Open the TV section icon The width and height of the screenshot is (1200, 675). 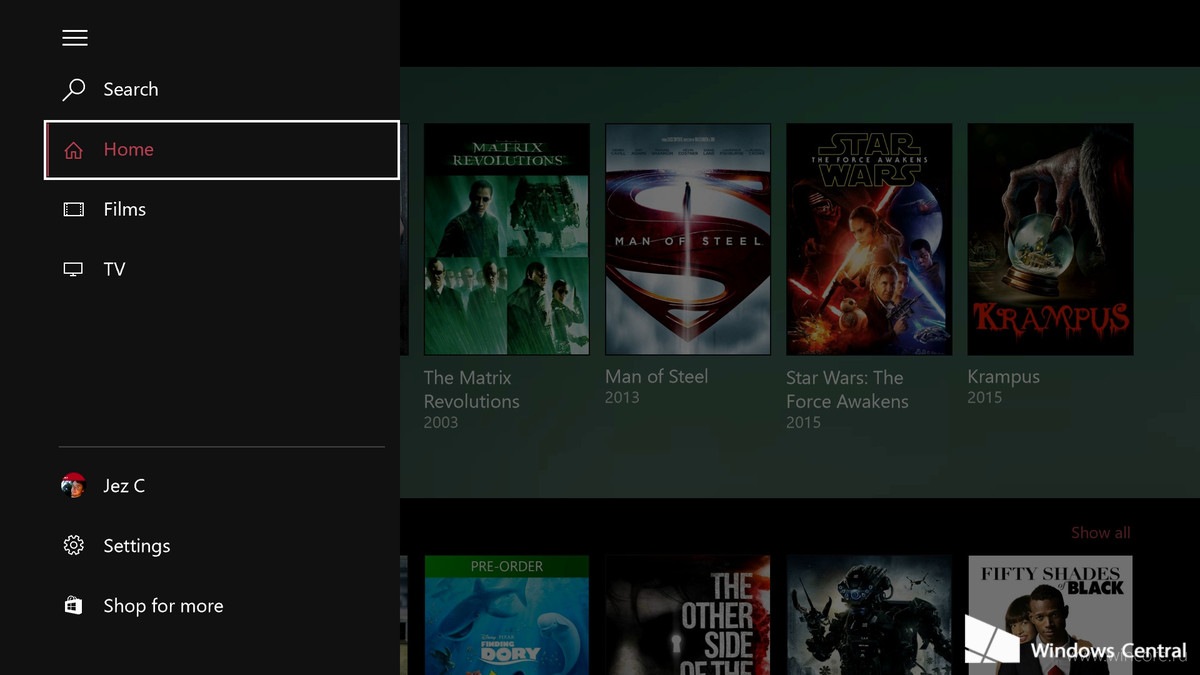pos(73,270)
